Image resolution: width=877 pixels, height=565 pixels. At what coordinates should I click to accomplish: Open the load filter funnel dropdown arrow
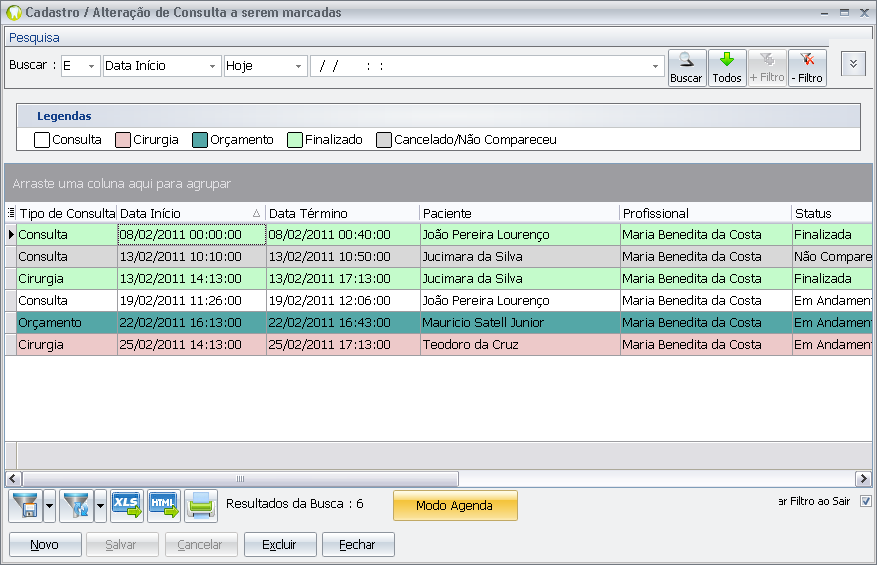tap(100, 506)
